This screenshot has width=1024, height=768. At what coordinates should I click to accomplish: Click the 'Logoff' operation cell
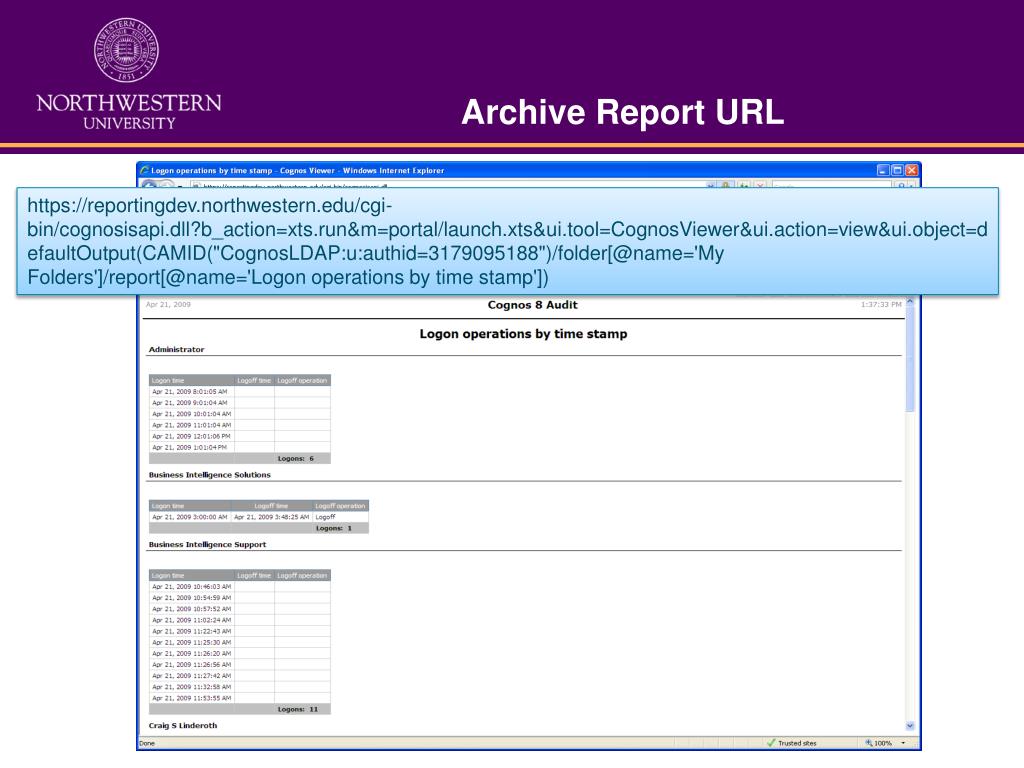point(340,517)
